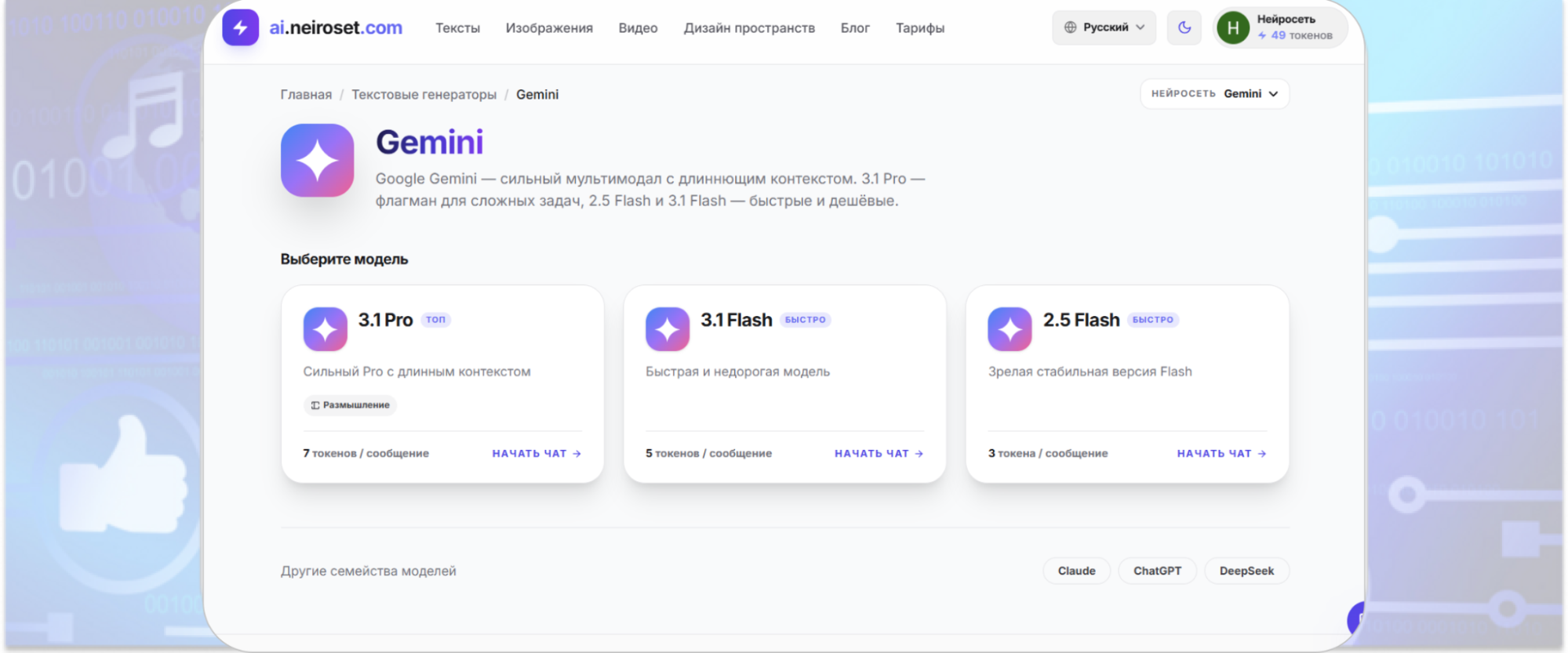Click the Размышление badge on 3.1 Pro
The image size is (1568, 653).
350,405
